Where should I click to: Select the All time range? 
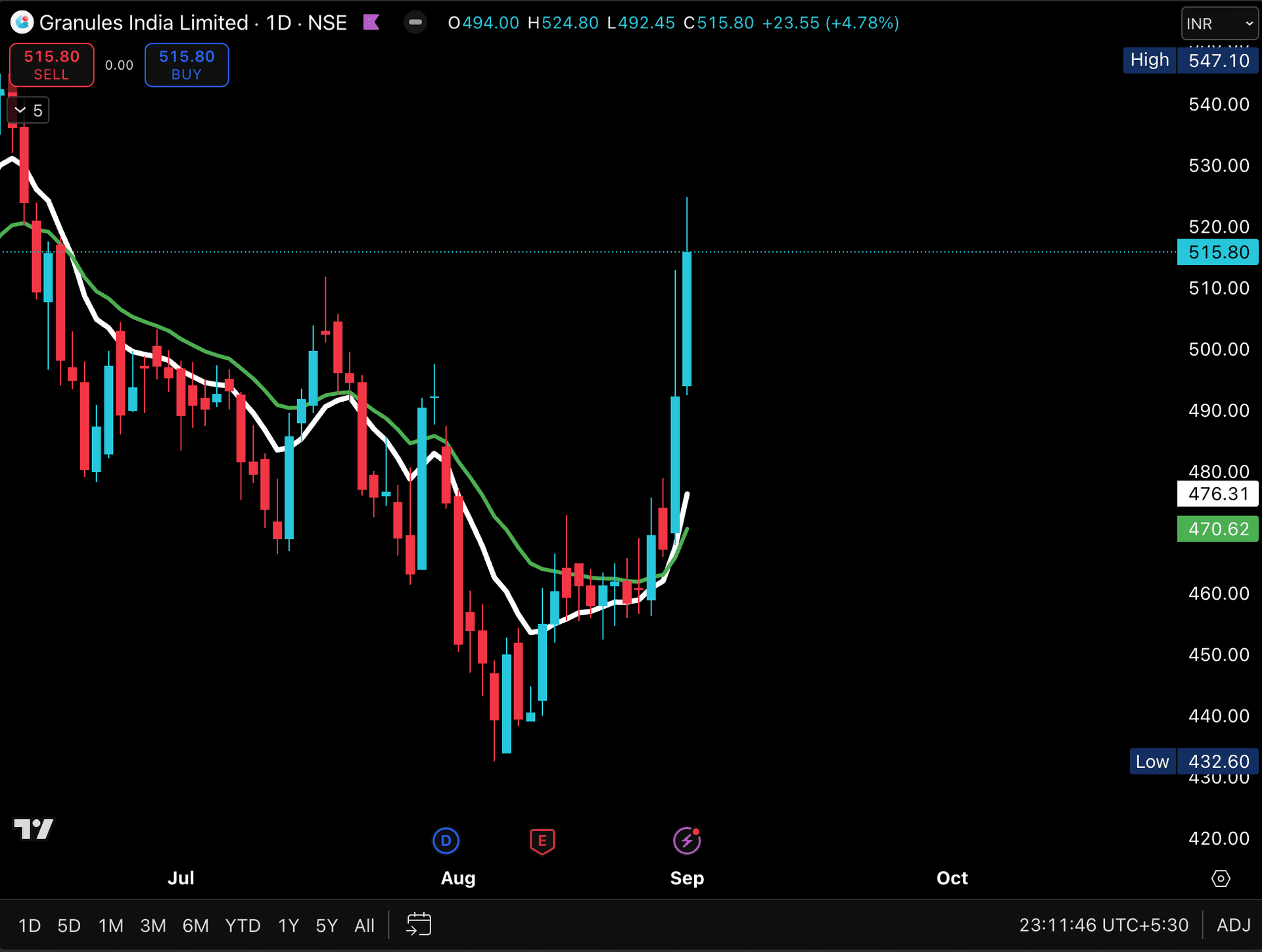pos(364,926)
